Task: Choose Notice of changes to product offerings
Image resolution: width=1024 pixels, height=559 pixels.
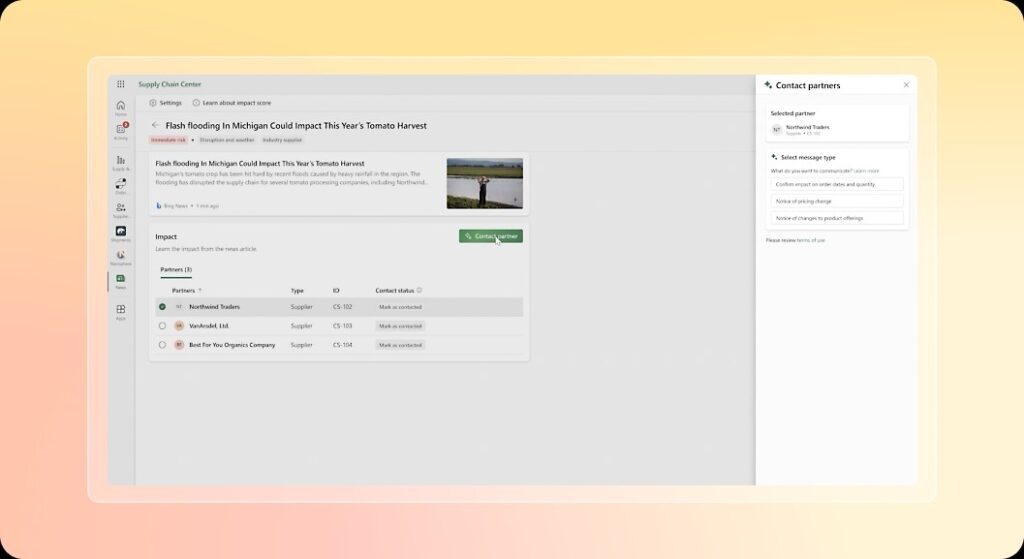Action: point(837,218)
